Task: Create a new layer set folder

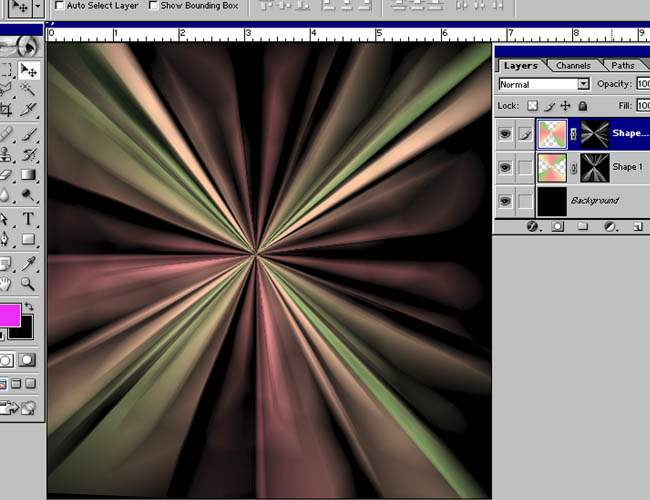Action: click(583, 226)
